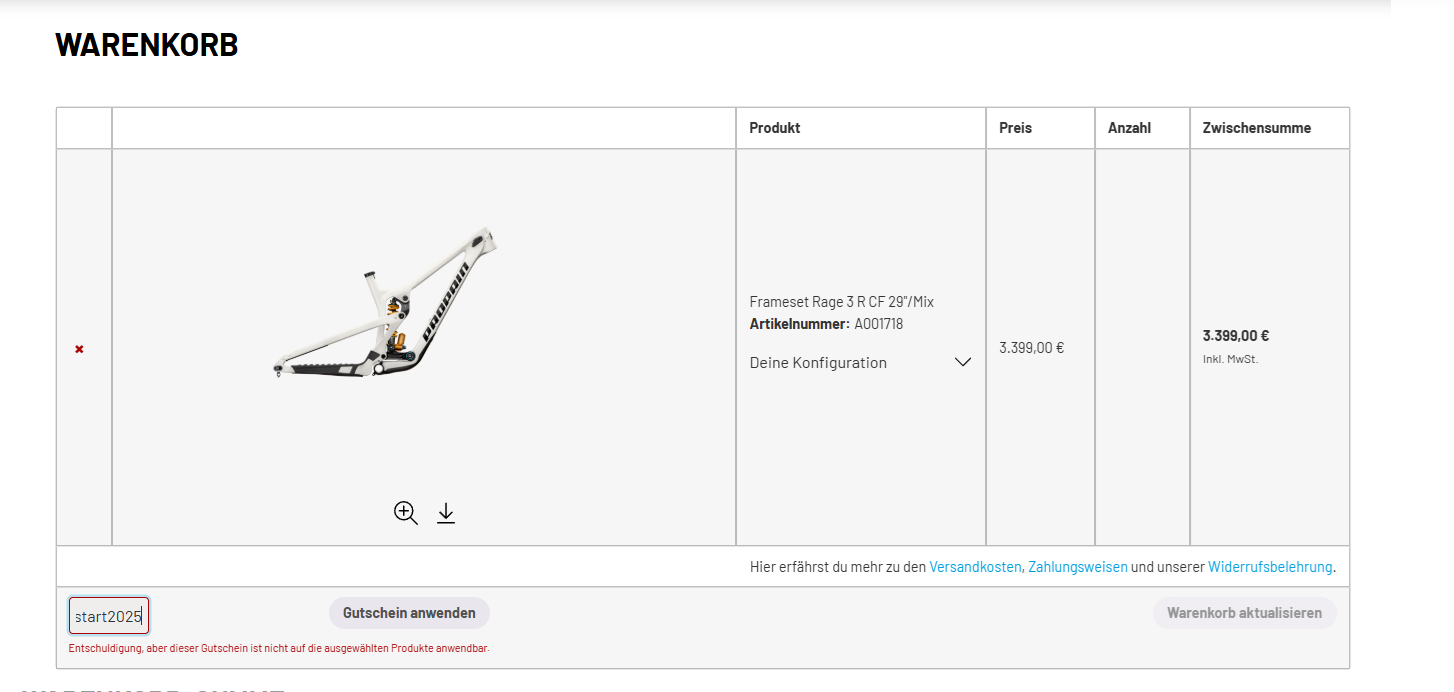Click the Artikelnummer A001718 text
This screenshot has height=692, width=1454.
click(826, 324)
